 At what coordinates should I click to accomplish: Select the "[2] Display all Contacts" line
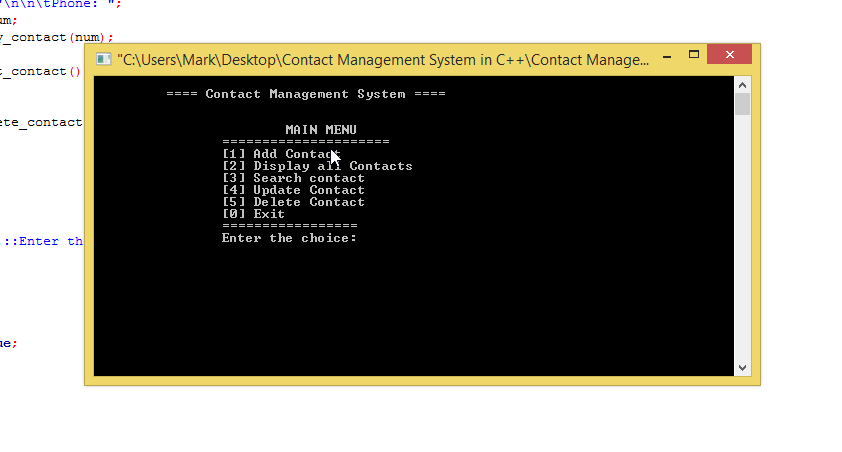(x=317, y=166)
